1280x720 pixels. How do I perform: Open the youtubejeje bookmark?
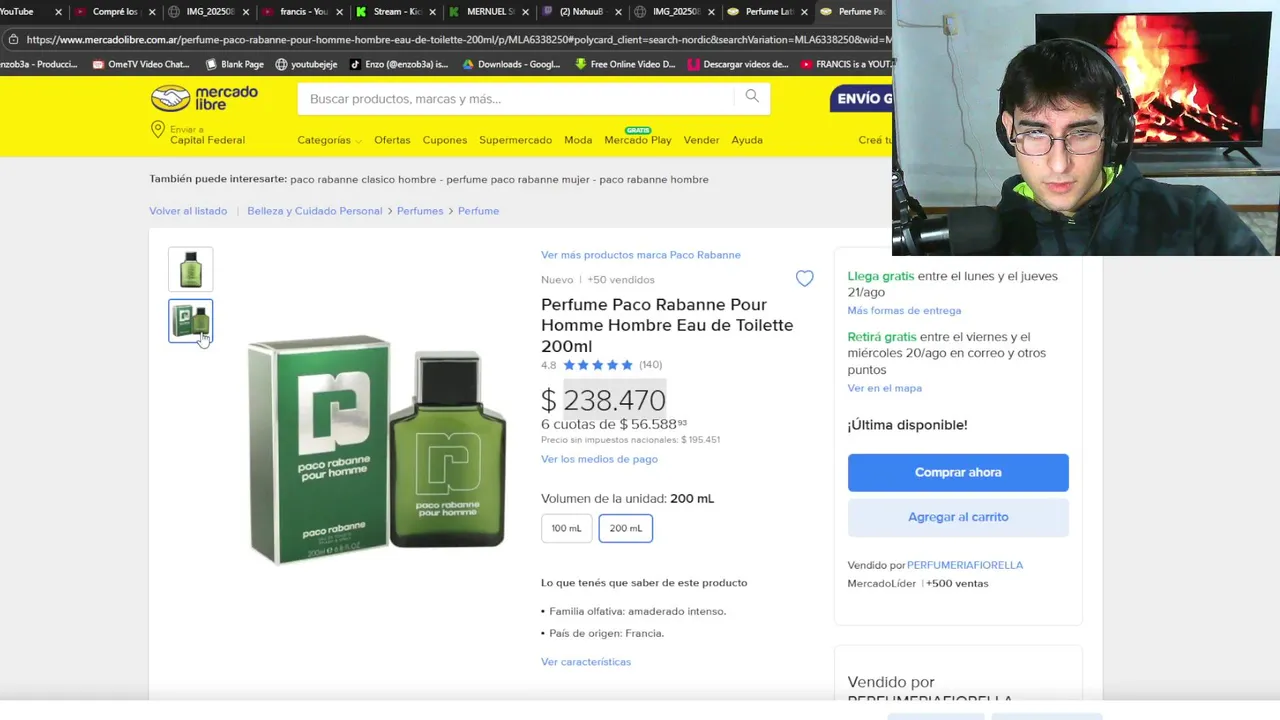306,64
